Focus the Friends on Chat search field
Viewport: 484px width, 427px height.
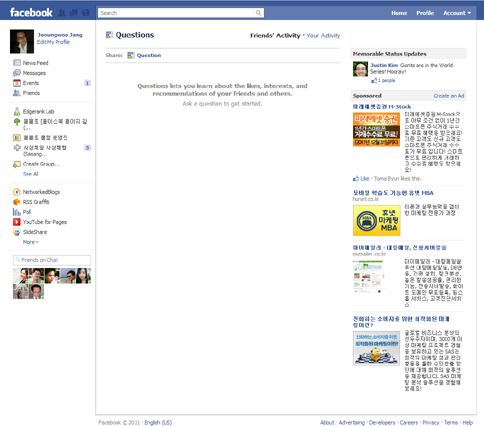pyautogui.click(x=52, y=260)
